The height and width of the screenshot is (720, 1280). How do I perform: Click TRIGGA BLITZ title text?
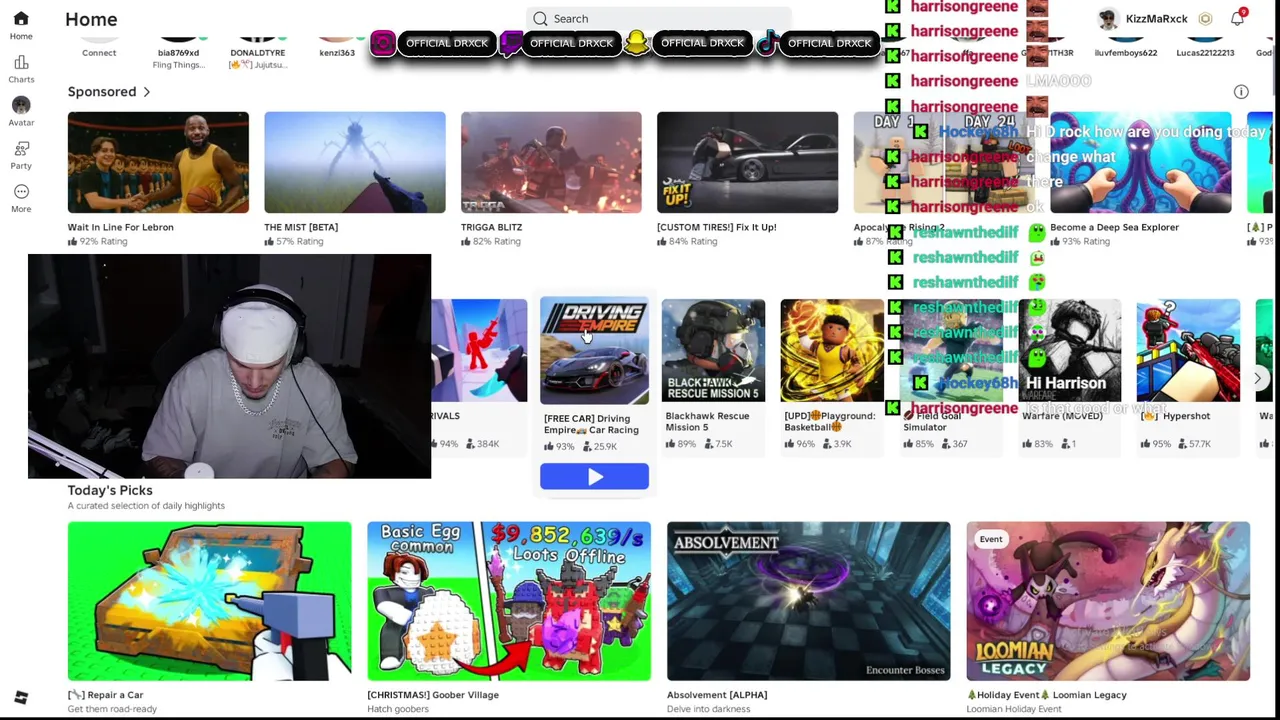tap(491, 227)
